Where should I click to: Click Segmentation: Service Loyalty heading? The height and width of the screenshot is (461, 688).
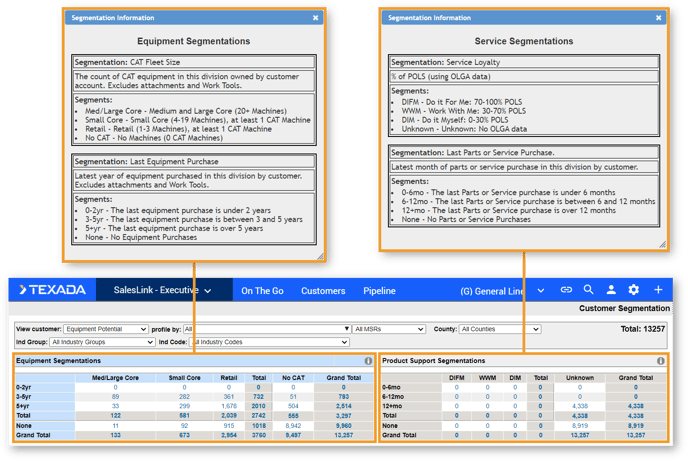tap(445, 62)
